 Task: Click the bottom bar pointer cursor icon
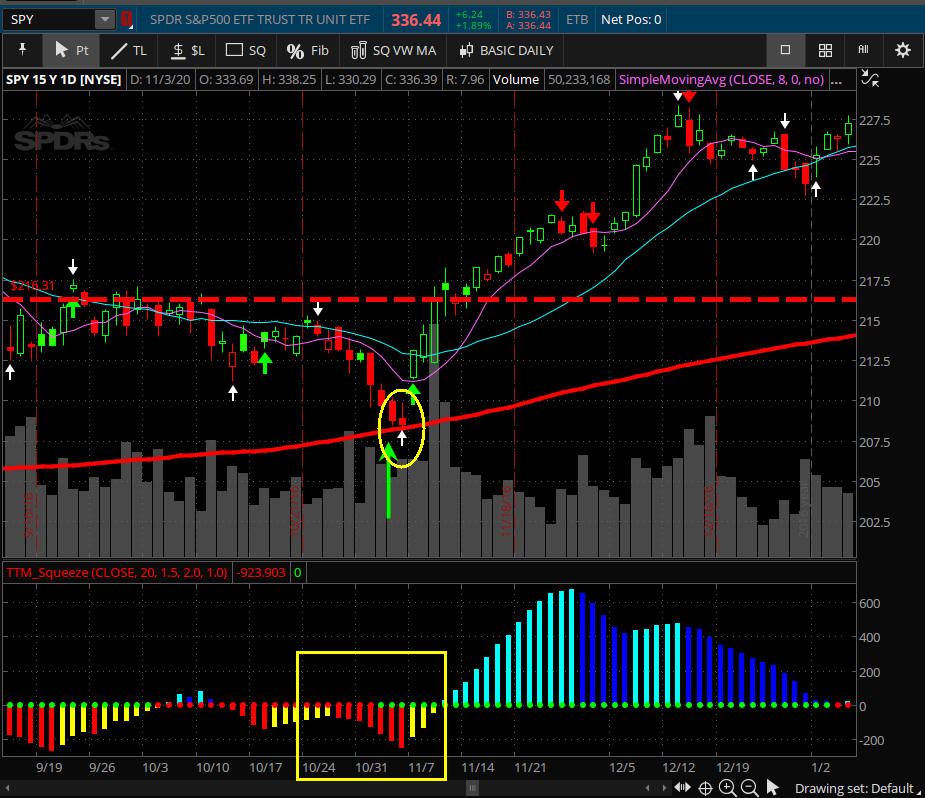[772, 787]
